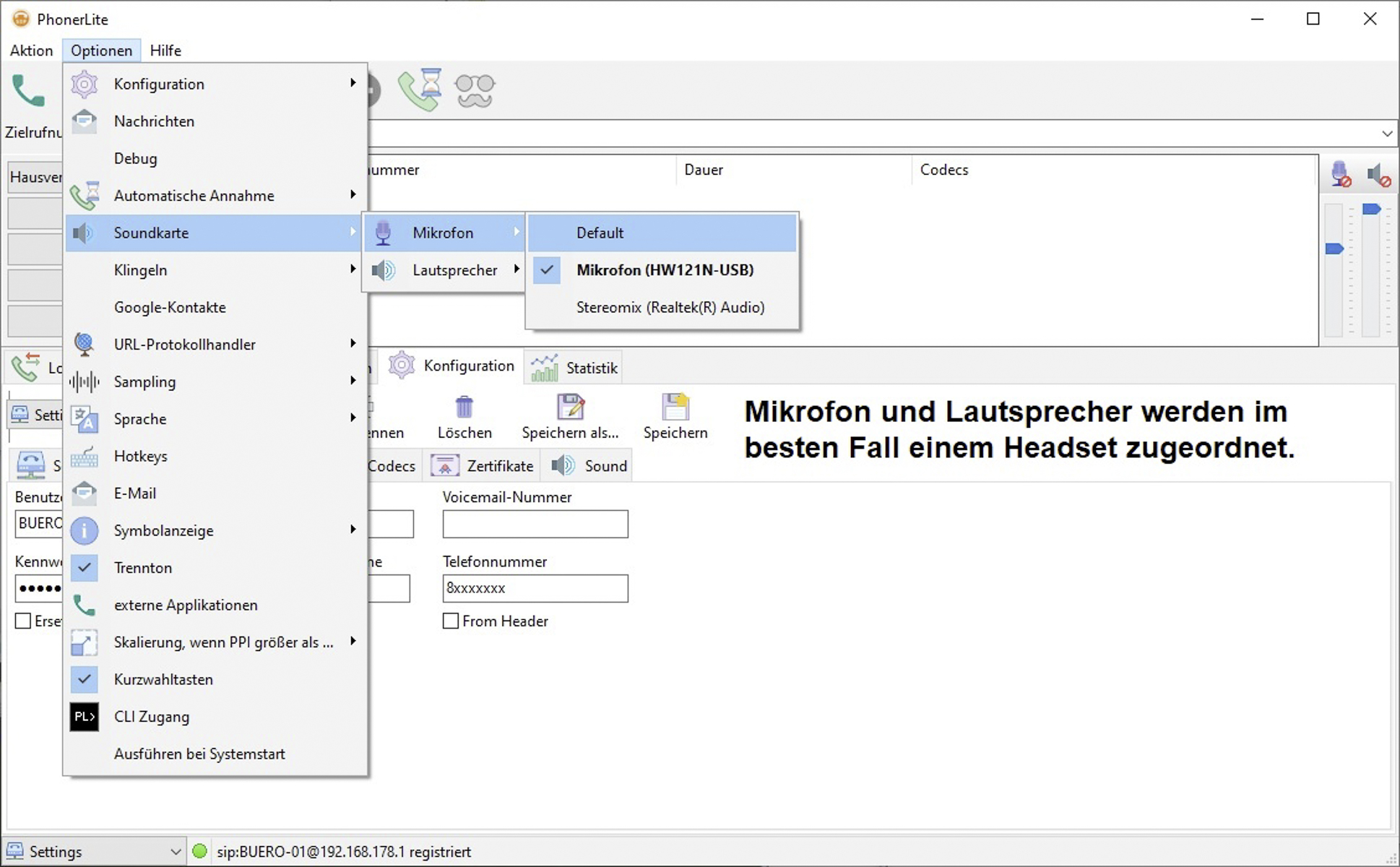
Task: Click the Soundkarte speaker icon in menu
Action: 84,233
